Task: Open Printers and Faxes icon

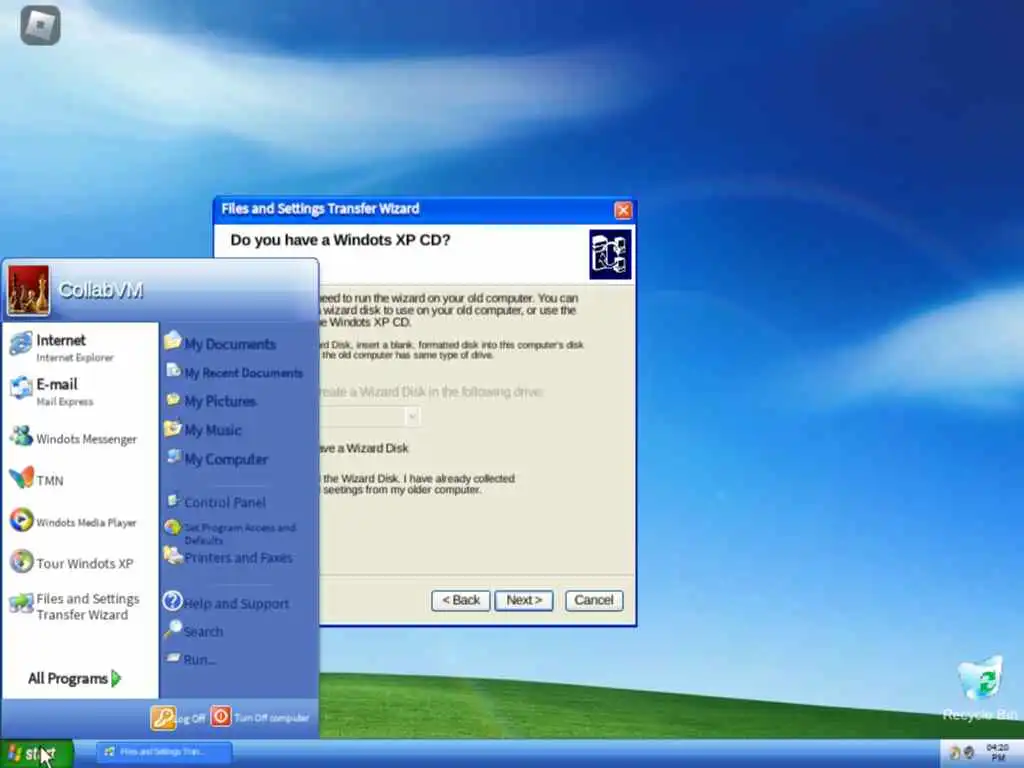Action: 172,556
